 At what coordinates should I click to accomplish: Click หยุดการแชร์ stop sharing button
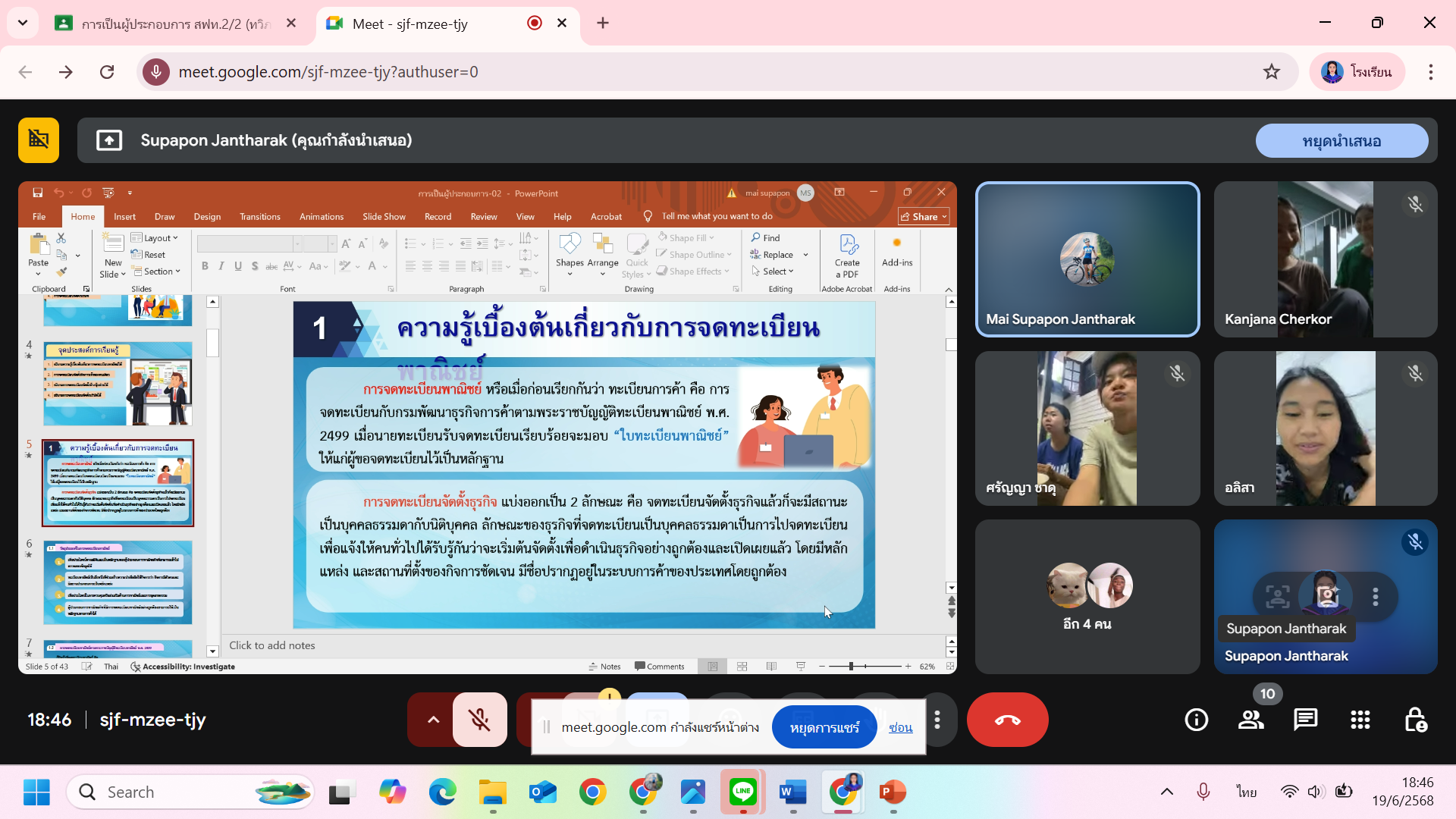pos(824,727)
